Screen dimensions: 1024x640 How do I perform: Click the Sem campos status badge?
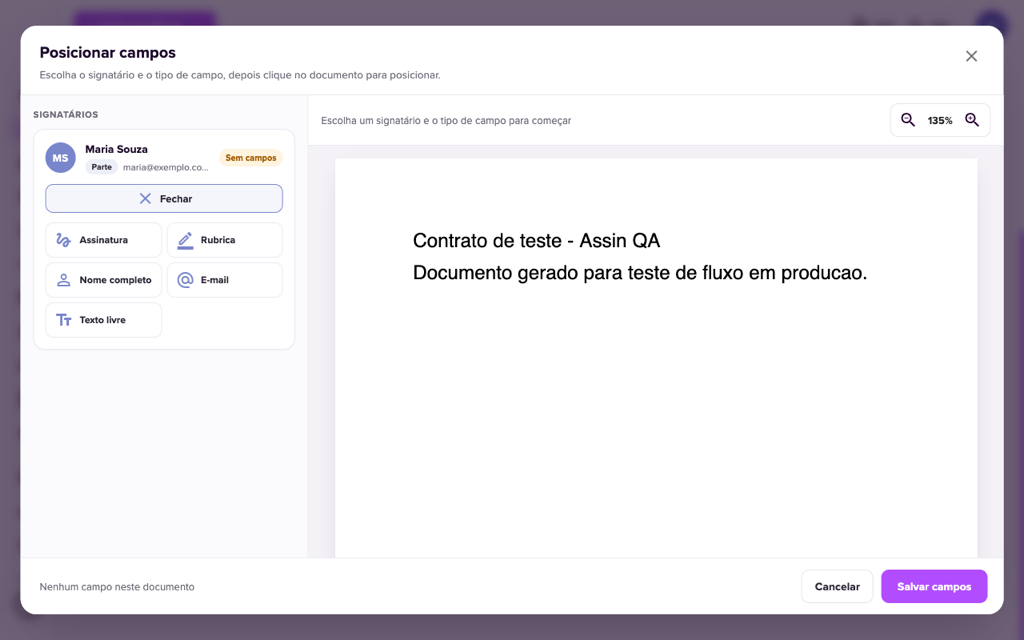tap(251, 157)
